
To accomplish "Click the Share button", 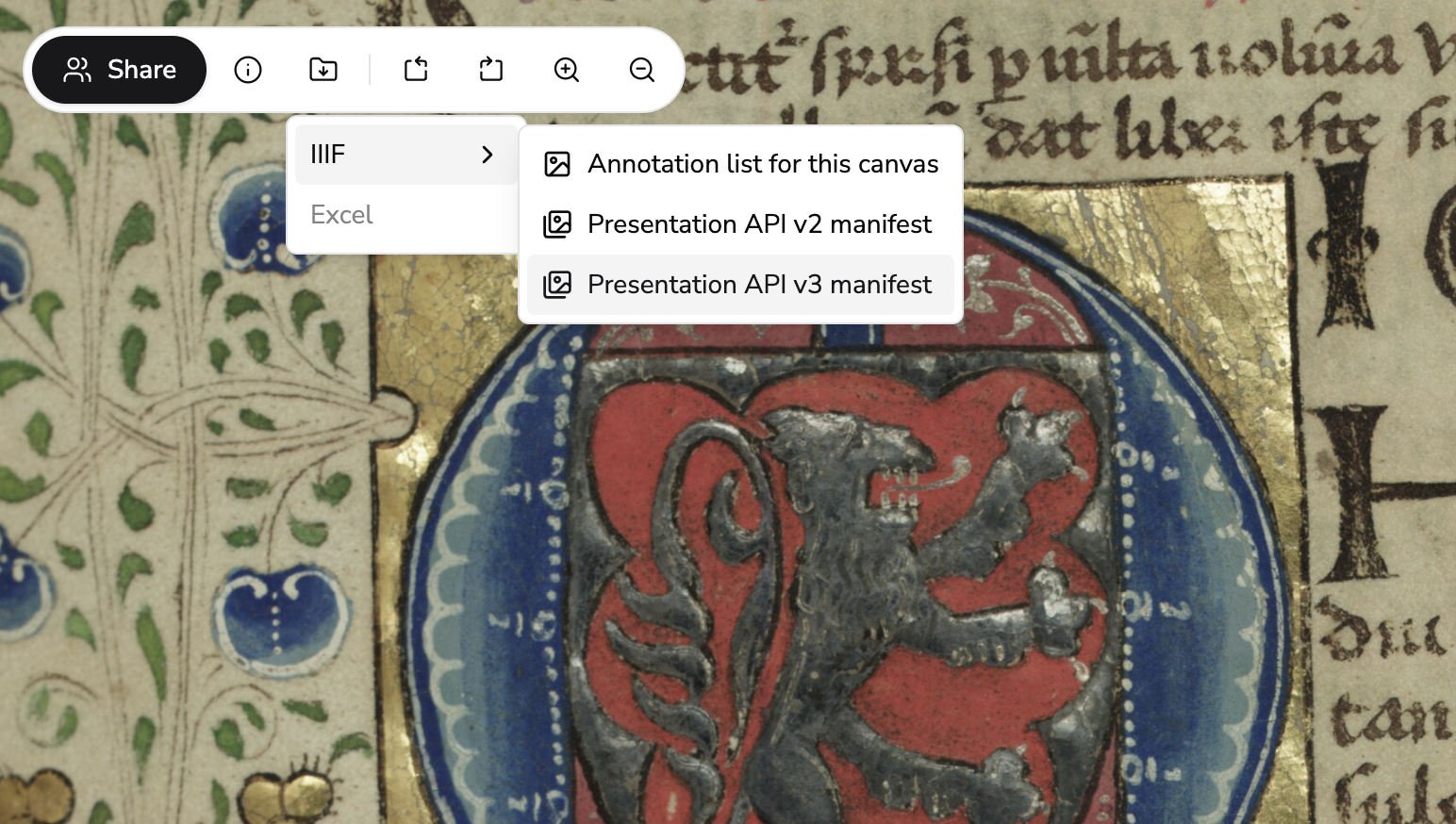I will (120, 70).
